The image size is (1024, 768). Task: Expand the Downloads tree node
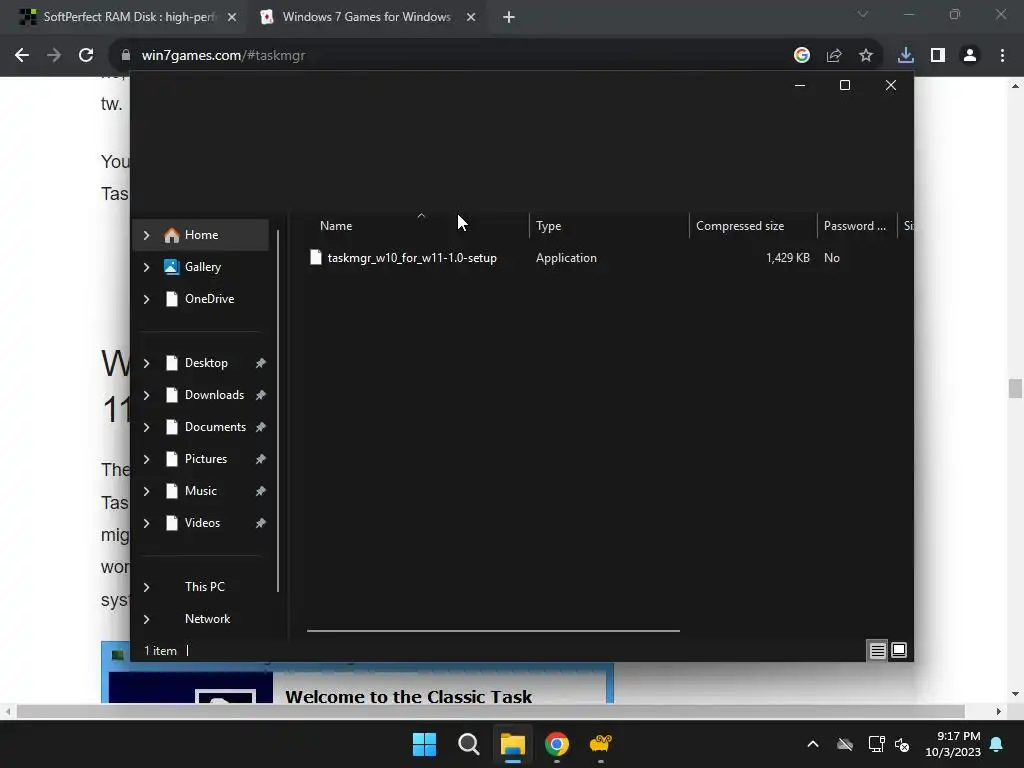[x=146, y=395]
